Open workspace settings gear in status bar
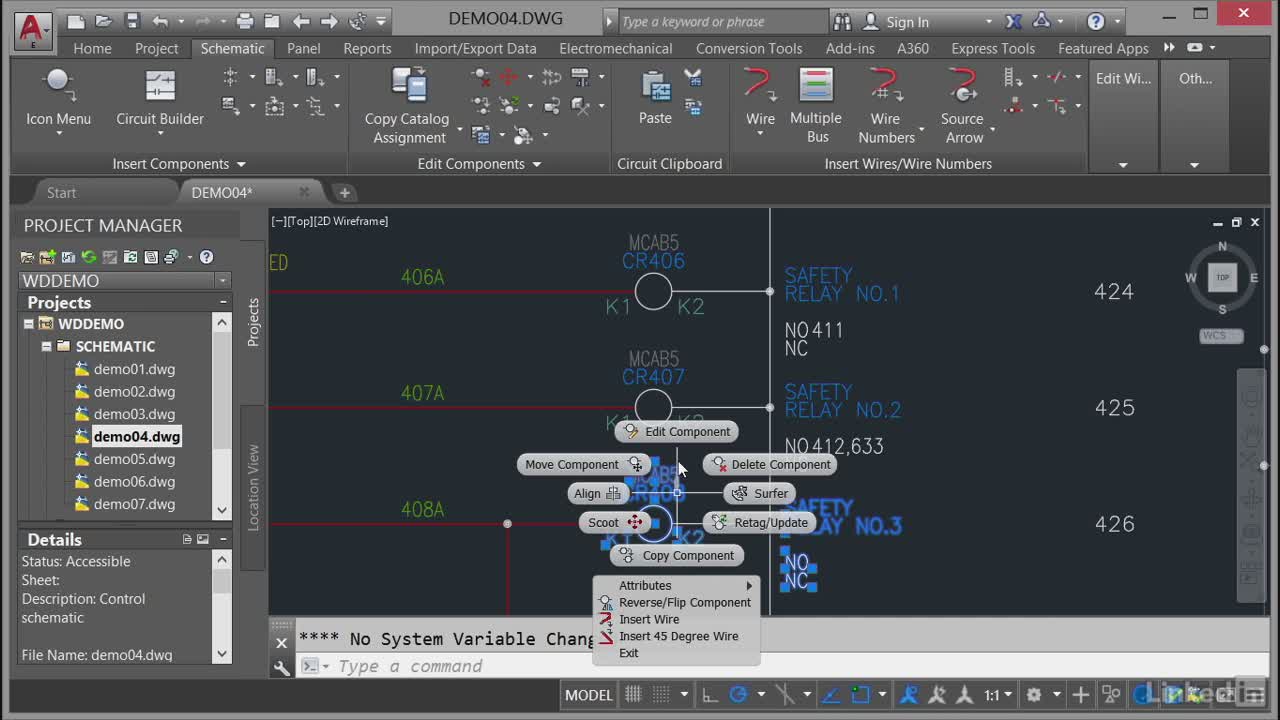 coord(1034,694)
